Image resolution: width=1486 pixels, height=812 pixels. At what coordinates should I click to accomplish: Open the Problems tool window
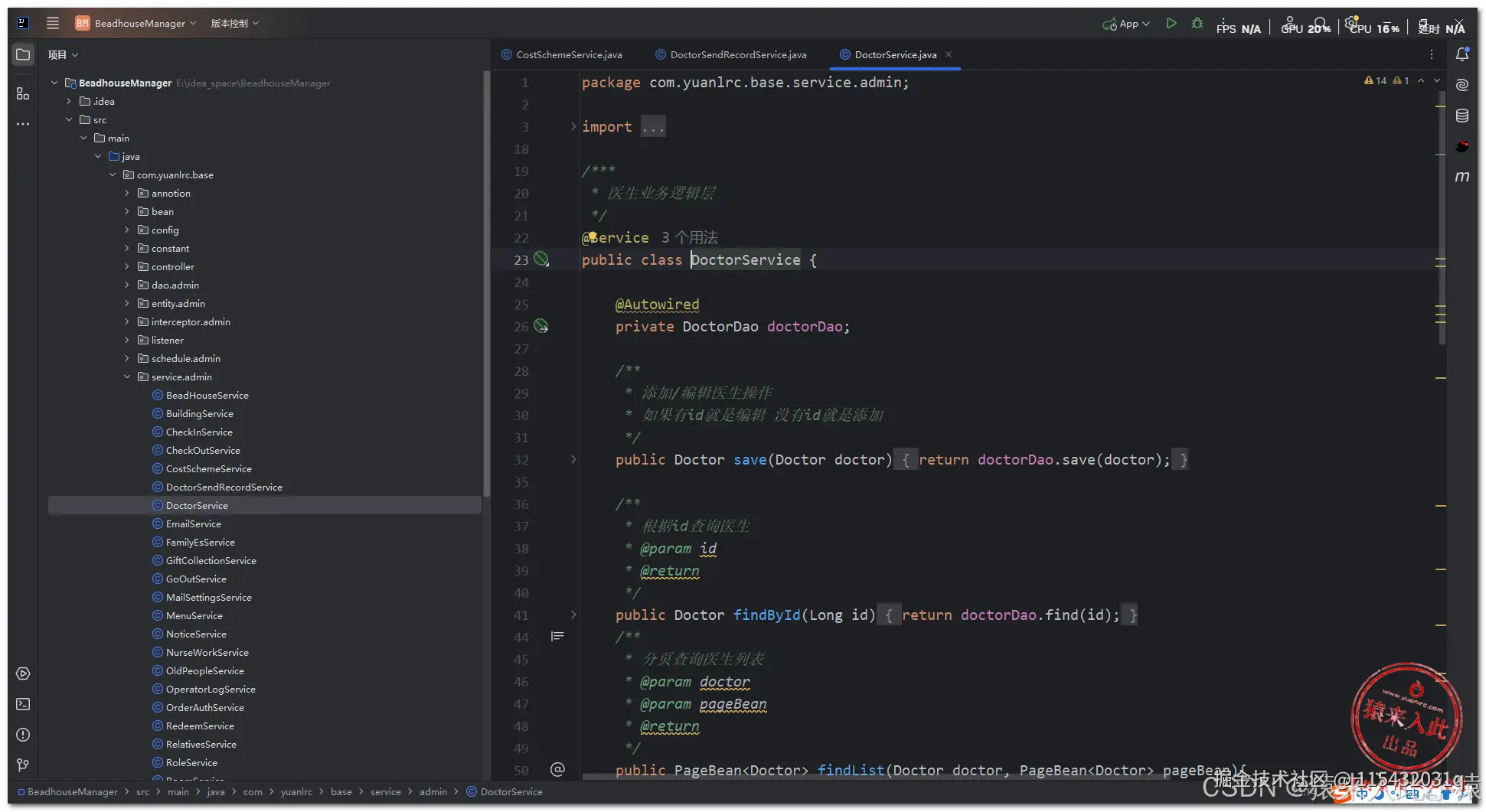(x=23, y=735)
